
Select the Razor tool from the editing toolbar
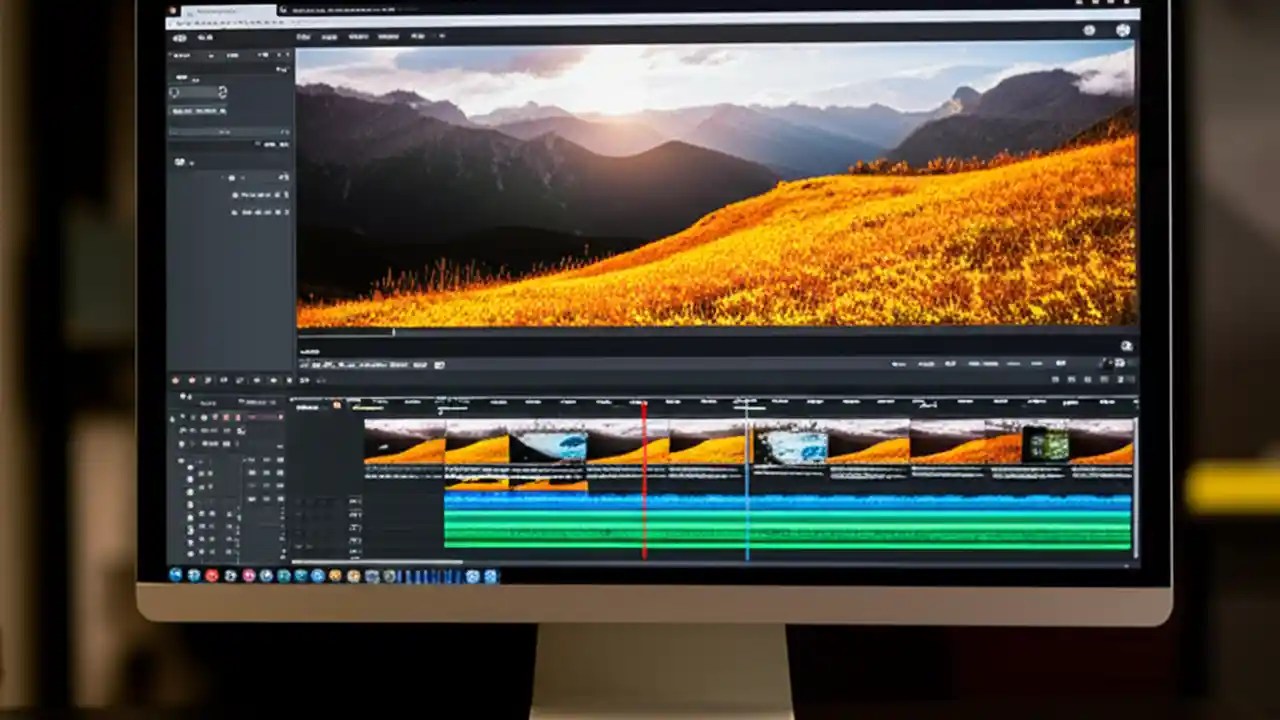click(x=224, y=380)
